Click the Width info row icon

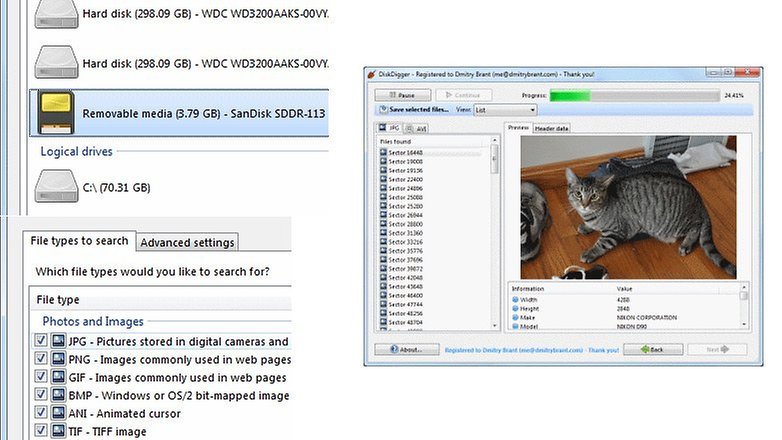coord(516,298)
